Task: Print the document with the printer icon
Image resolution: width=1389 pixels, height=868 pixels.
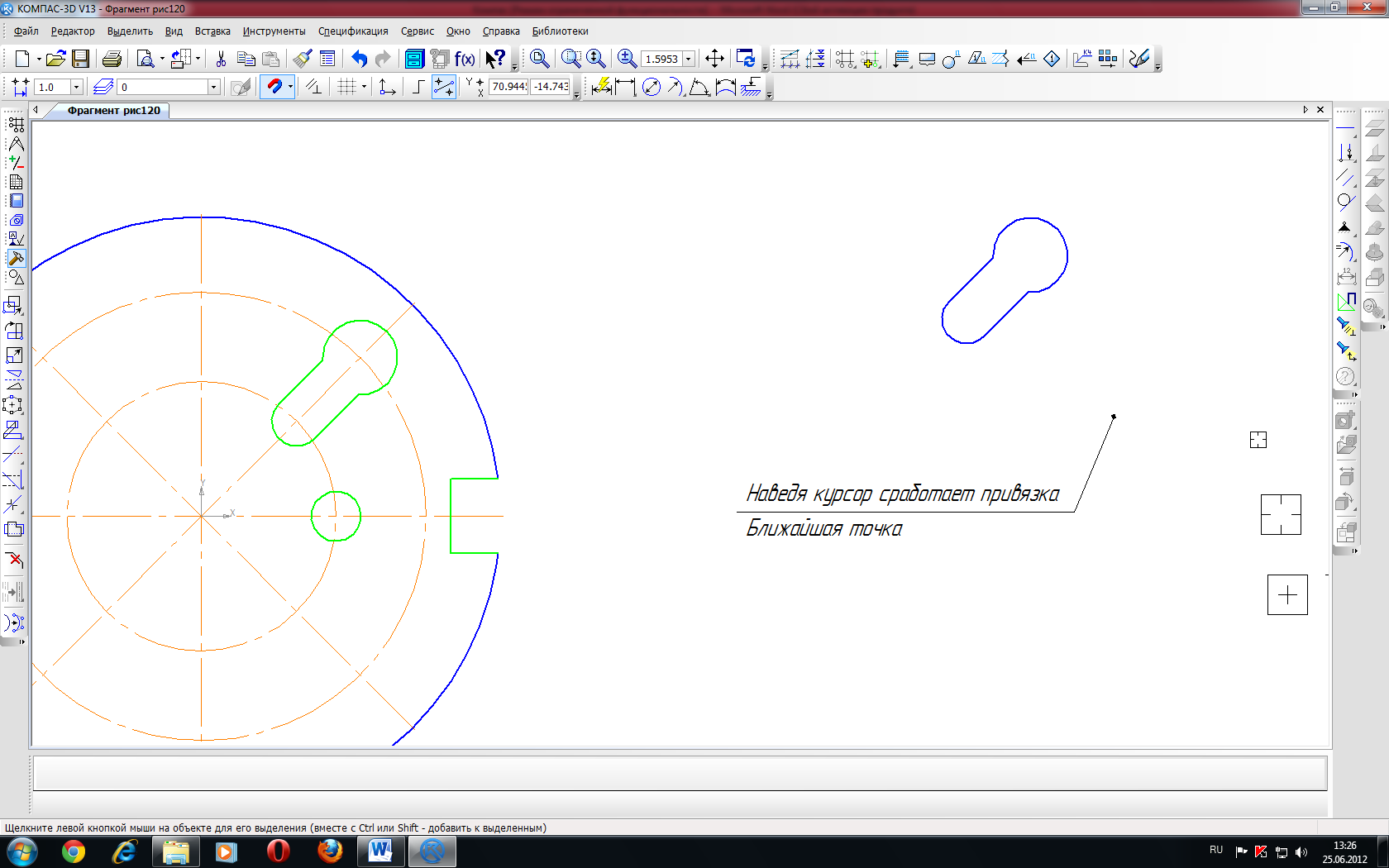Action: click(112, 59)
